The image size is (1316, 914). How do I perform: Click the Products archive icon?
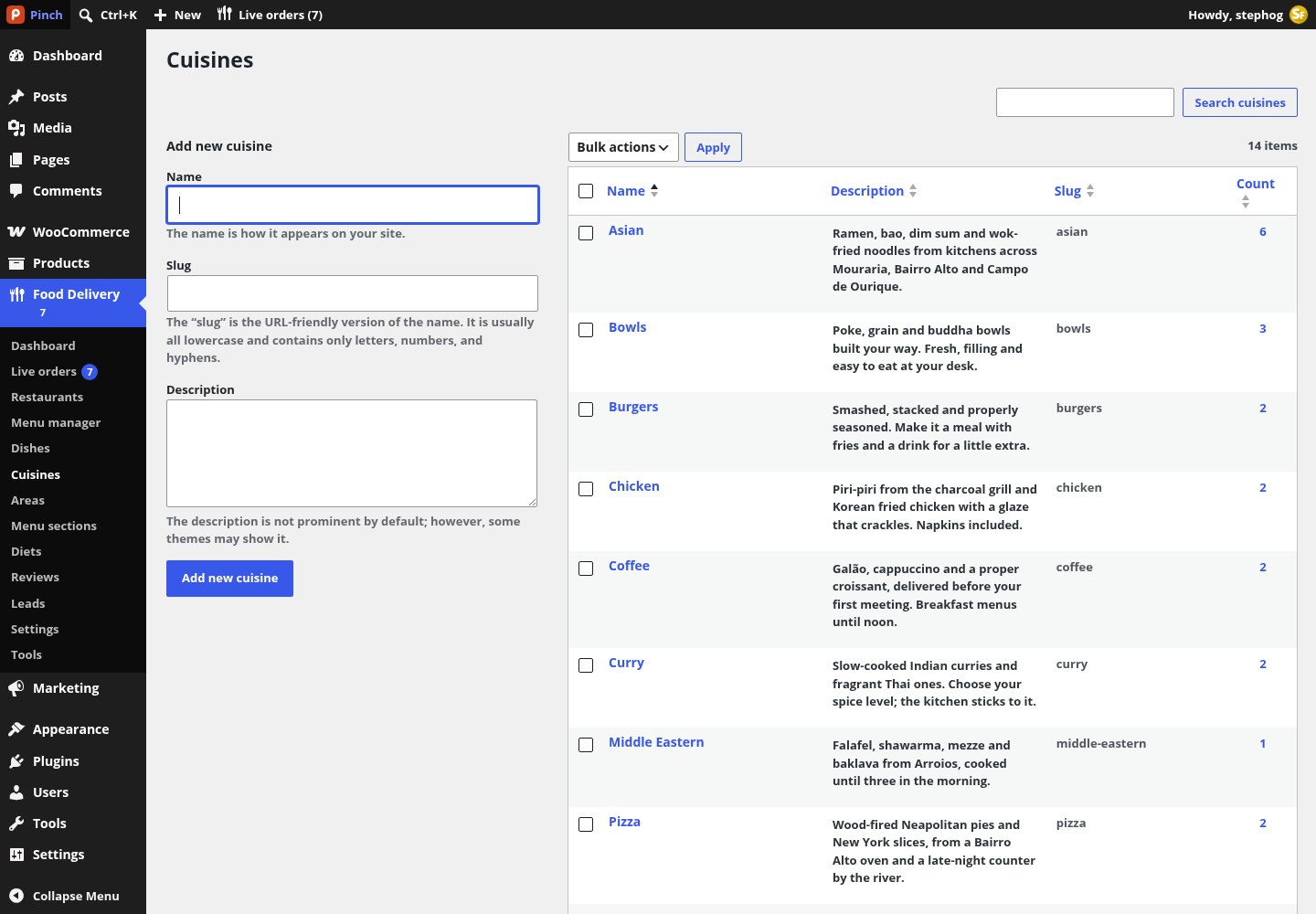[x=16, y=263]
